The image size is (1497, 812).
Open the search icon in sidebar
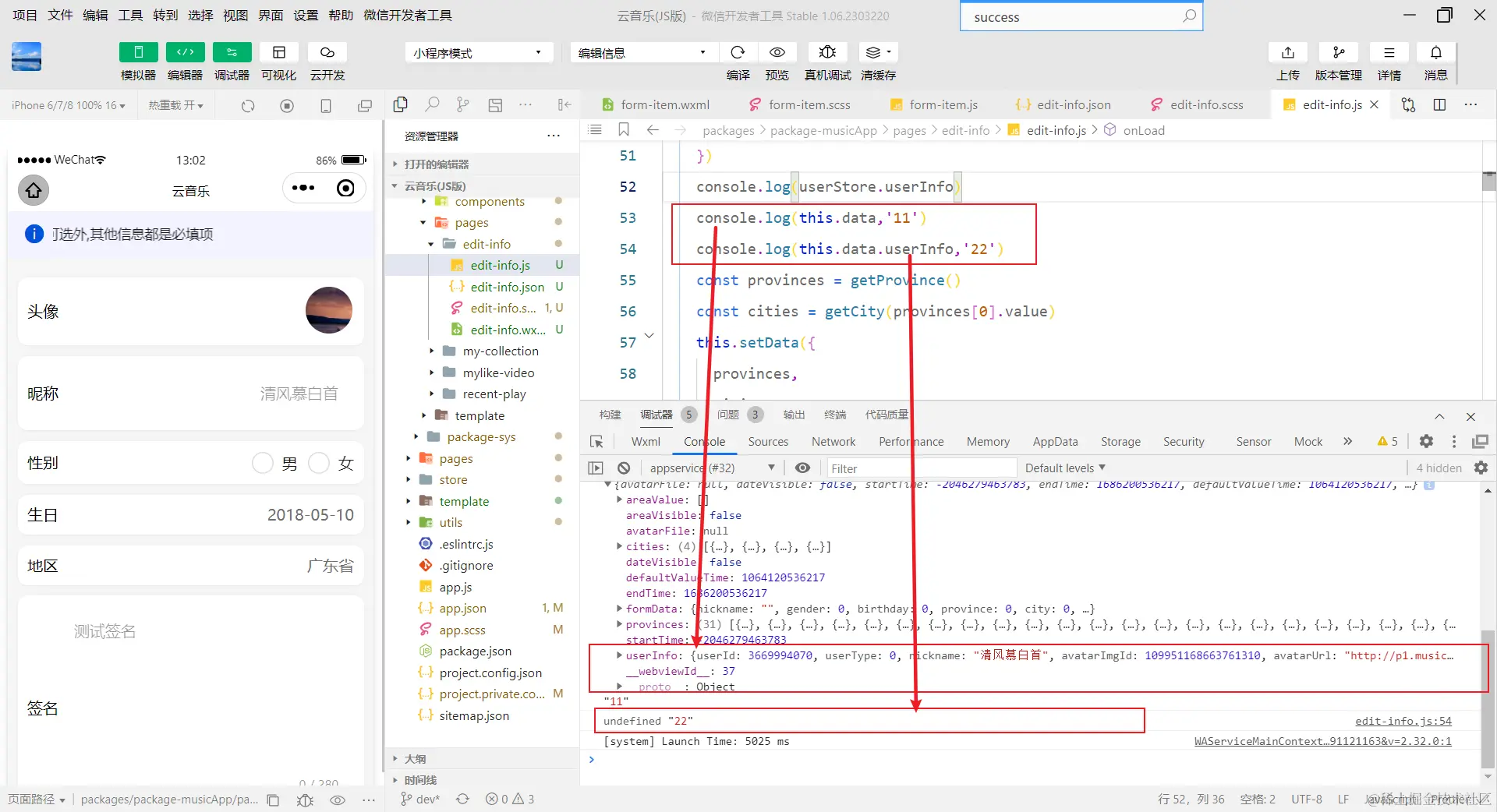pyautogui.click(x=432, y=104)
